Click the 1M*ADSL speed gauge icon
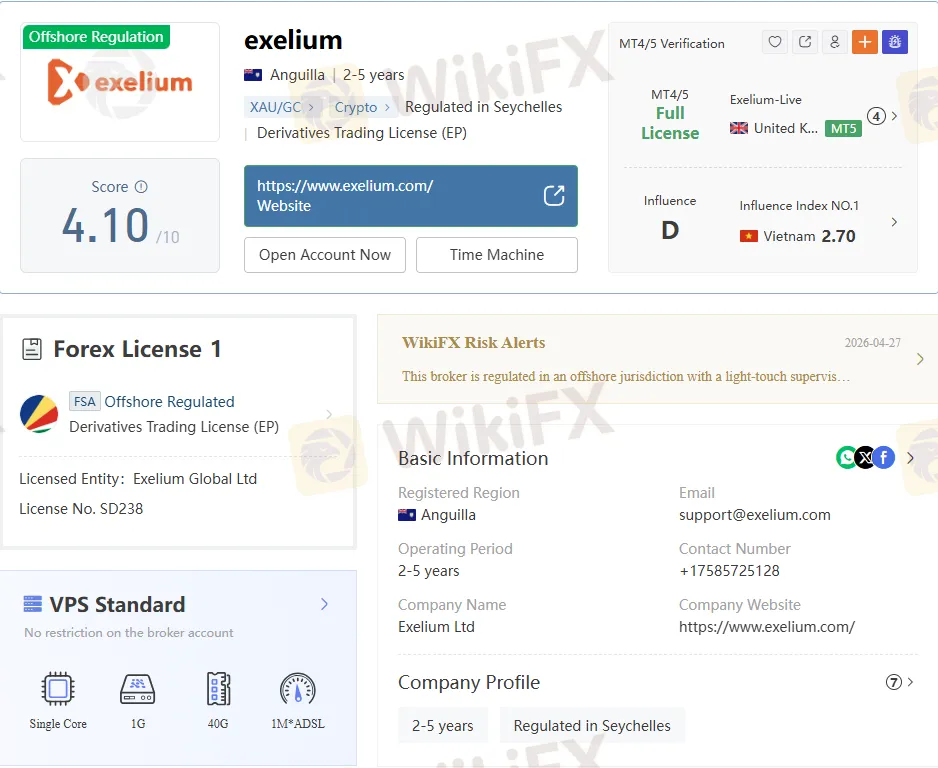 pos(297,688)
